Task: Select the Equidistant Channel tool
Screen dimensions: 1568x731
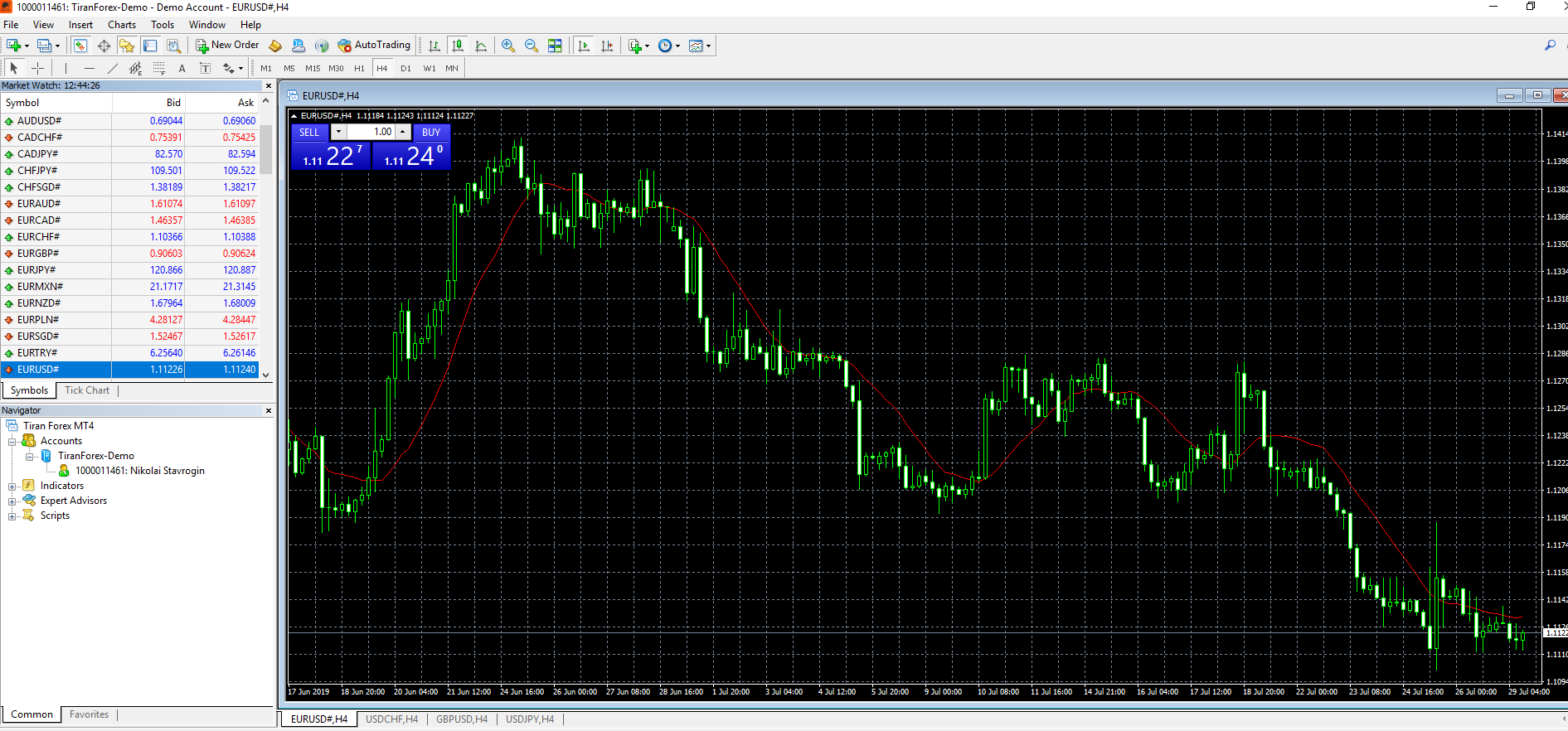Action: coord(136,68)
